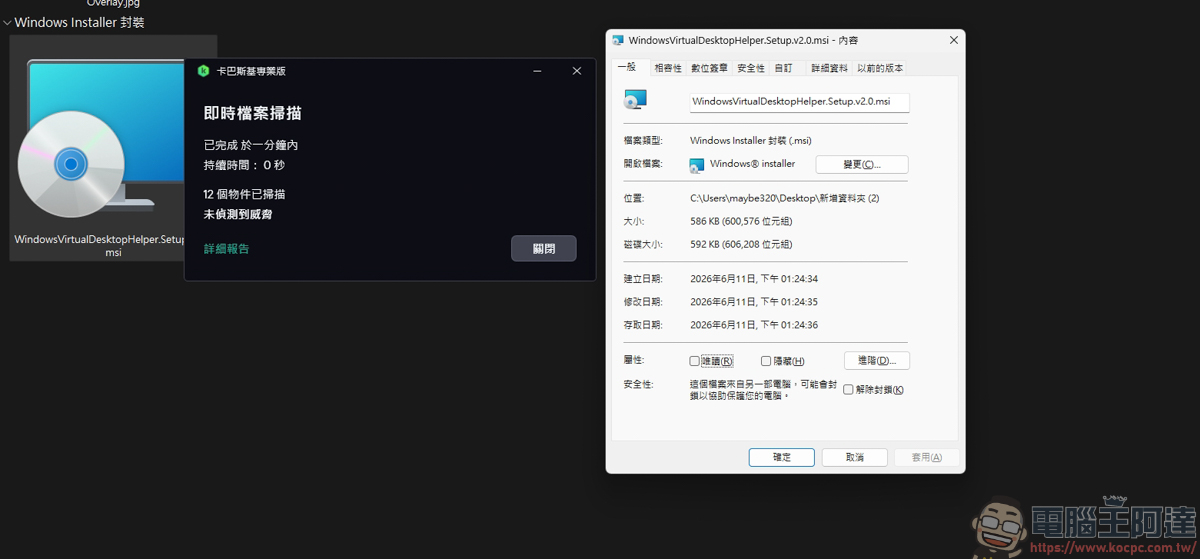Close the msi properties dialog
This screenshot has width=1200, height=559.
click(x=953, y=40)
